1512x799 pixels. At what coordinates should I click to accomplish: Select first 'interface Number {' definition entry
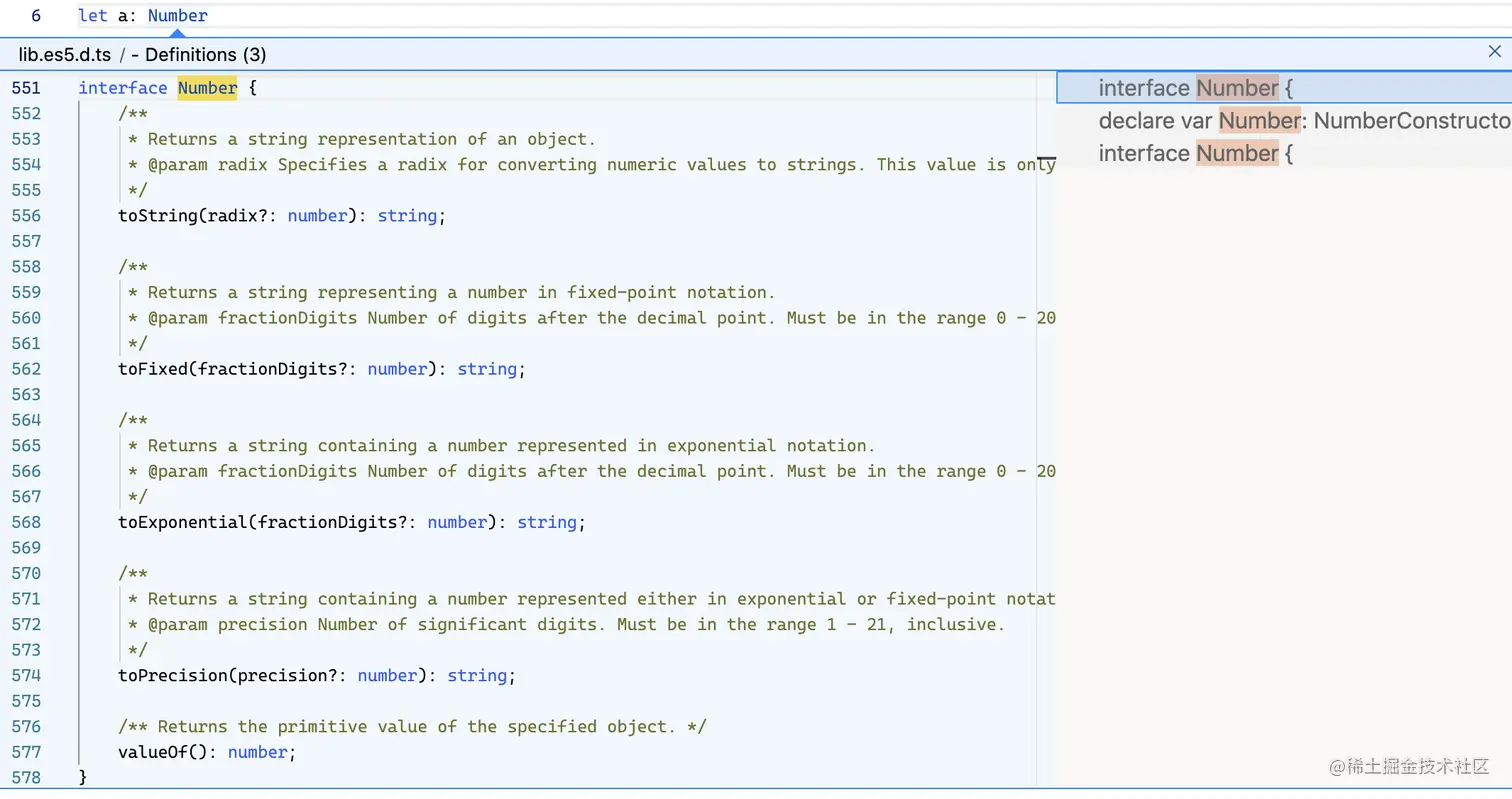[1284, 88]
